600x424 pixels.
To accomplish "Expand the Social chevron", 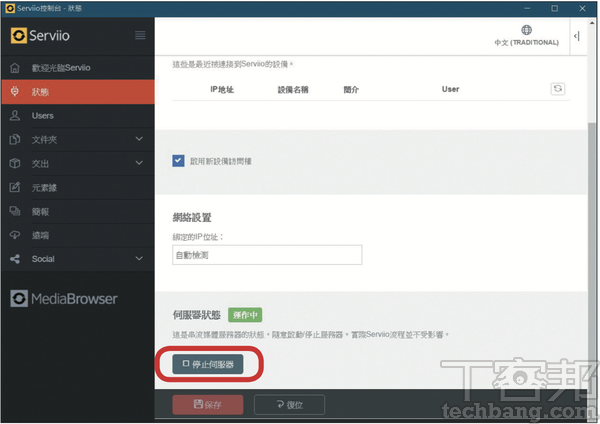I will (x=139, y=258).
